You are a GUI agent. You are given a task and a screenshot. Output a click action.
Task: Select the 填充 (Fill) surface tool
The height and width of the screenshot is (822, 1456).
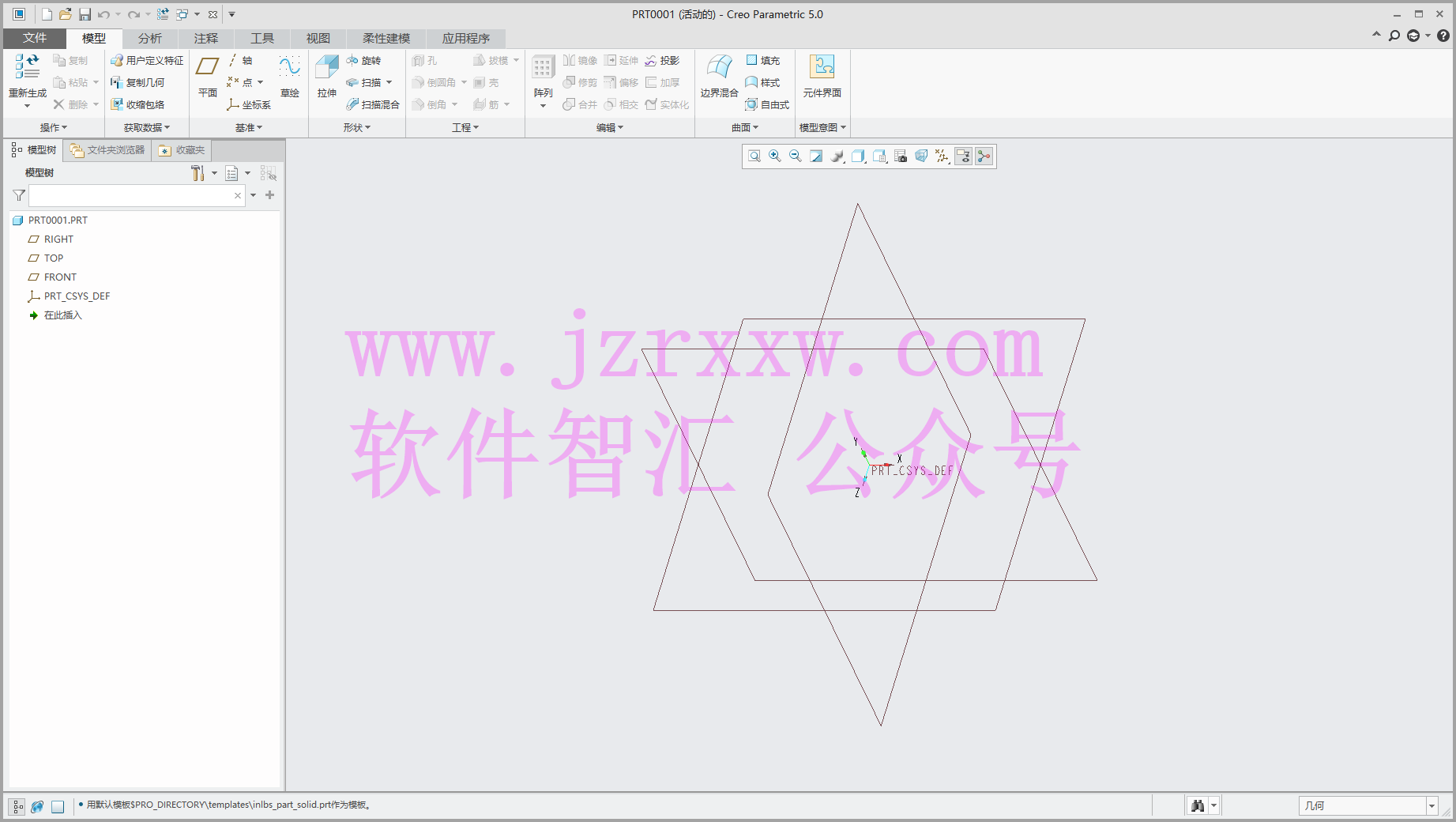coord(763,60)
